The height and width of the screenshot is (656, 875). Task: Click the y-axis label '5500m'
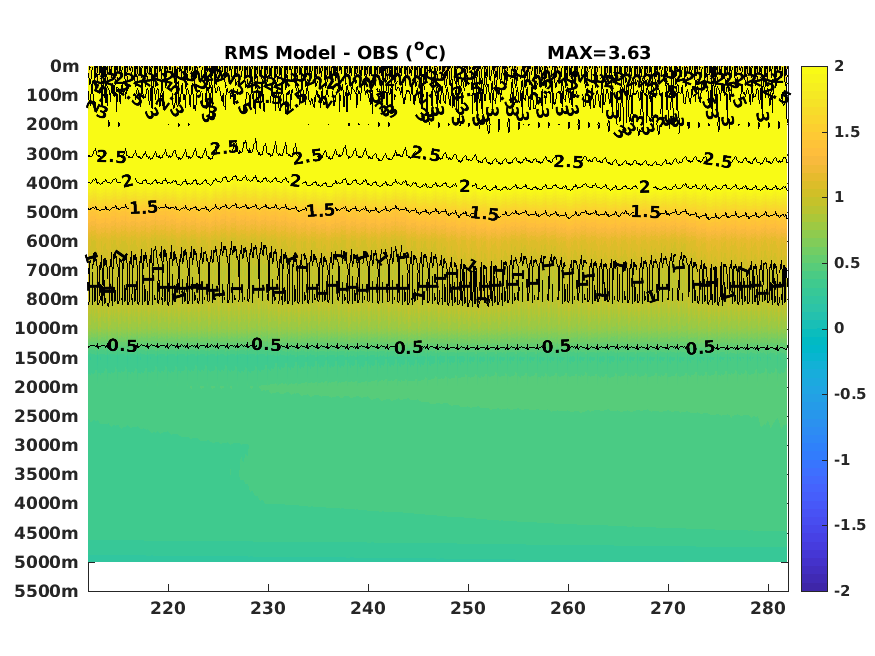[47, 591]
